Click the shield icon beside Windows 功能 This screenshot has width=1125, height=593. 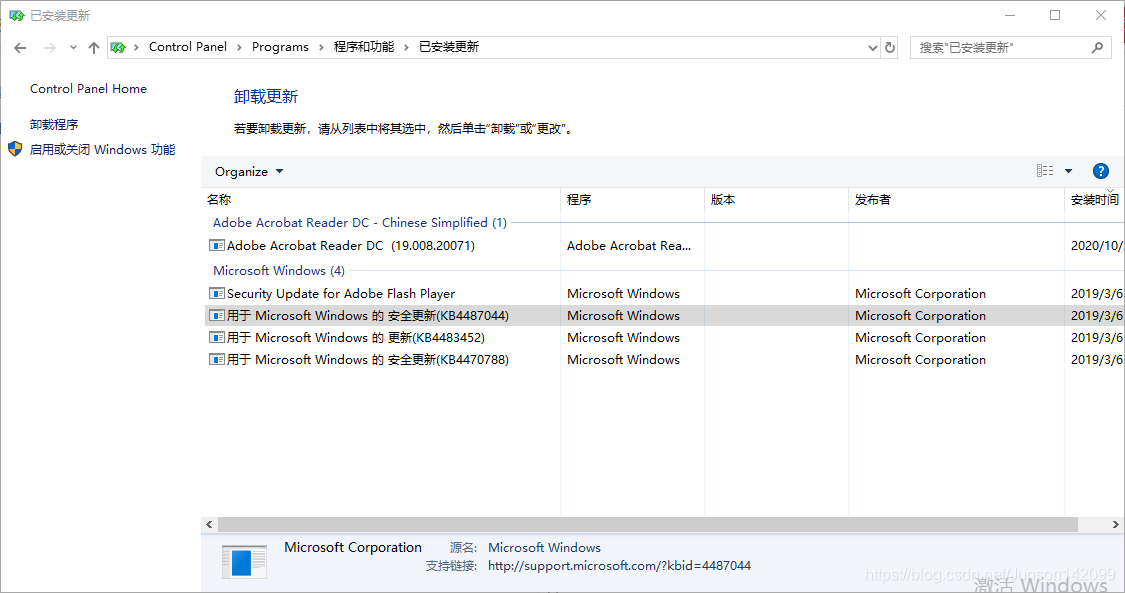click(15, 149)
